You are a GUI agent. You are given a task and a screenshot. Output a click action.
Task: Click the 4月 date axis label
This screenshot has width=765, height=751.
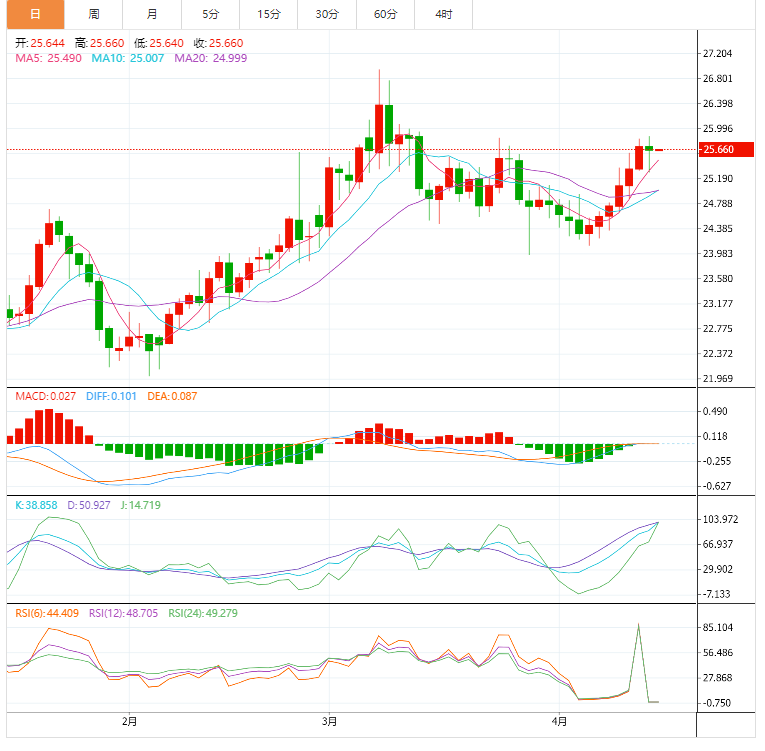pyautogui.click(x=559, y=721)
